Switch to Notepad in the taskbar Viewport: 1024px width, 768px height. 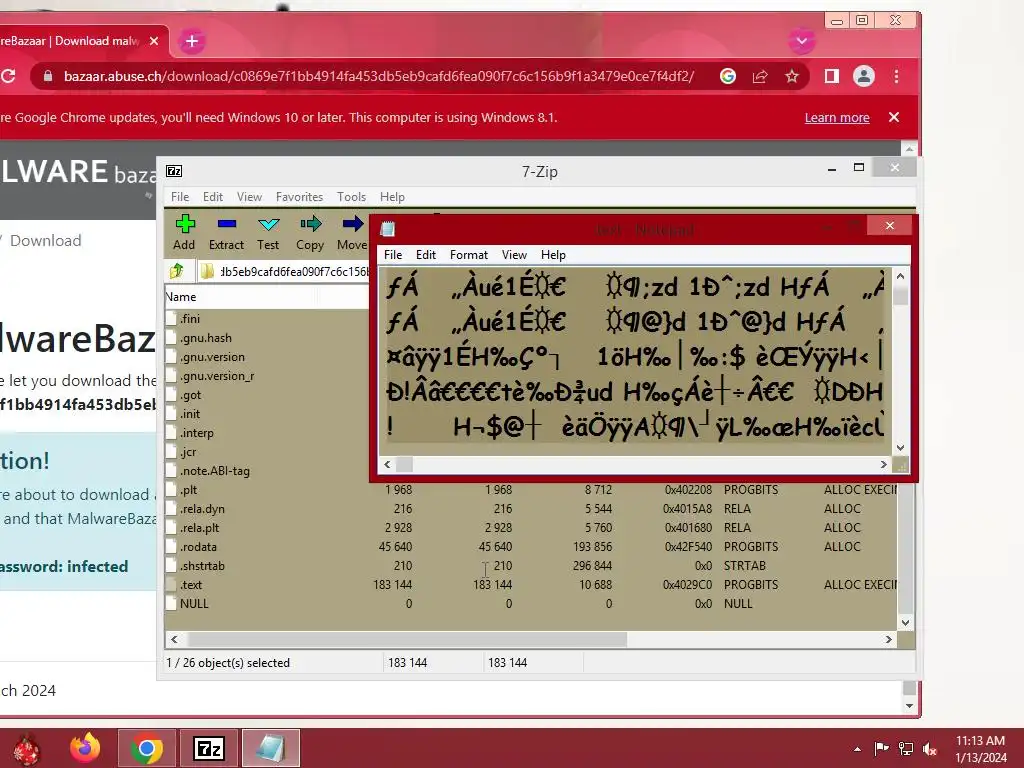point(271,748)
